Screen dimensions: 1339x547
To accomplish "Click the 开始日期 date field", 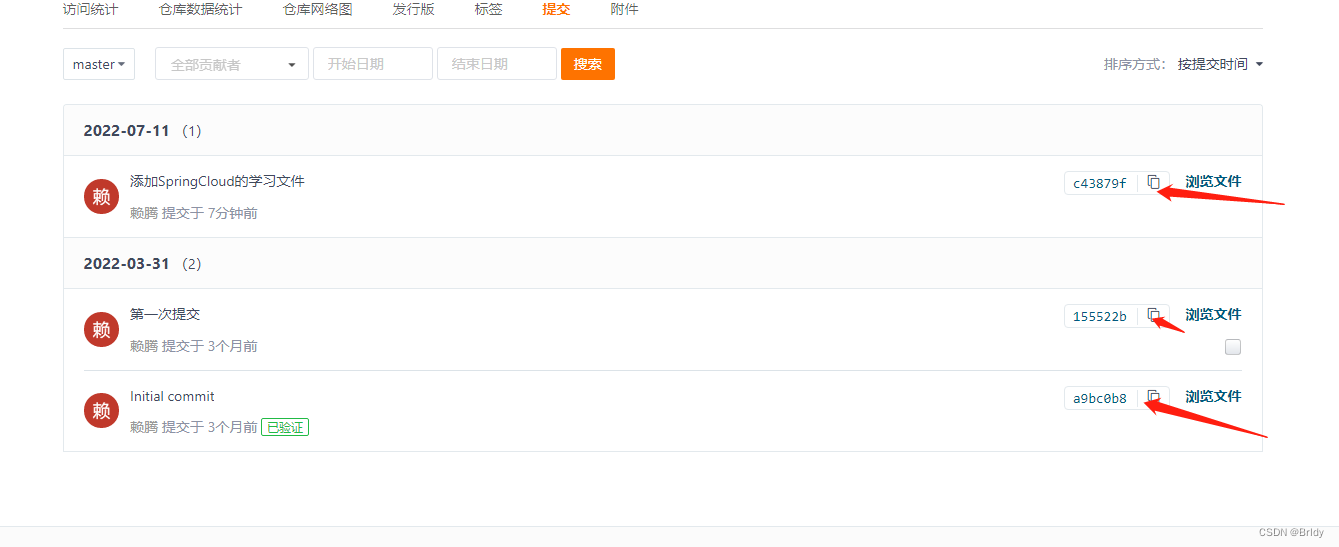I will click(x=373, y=64).
